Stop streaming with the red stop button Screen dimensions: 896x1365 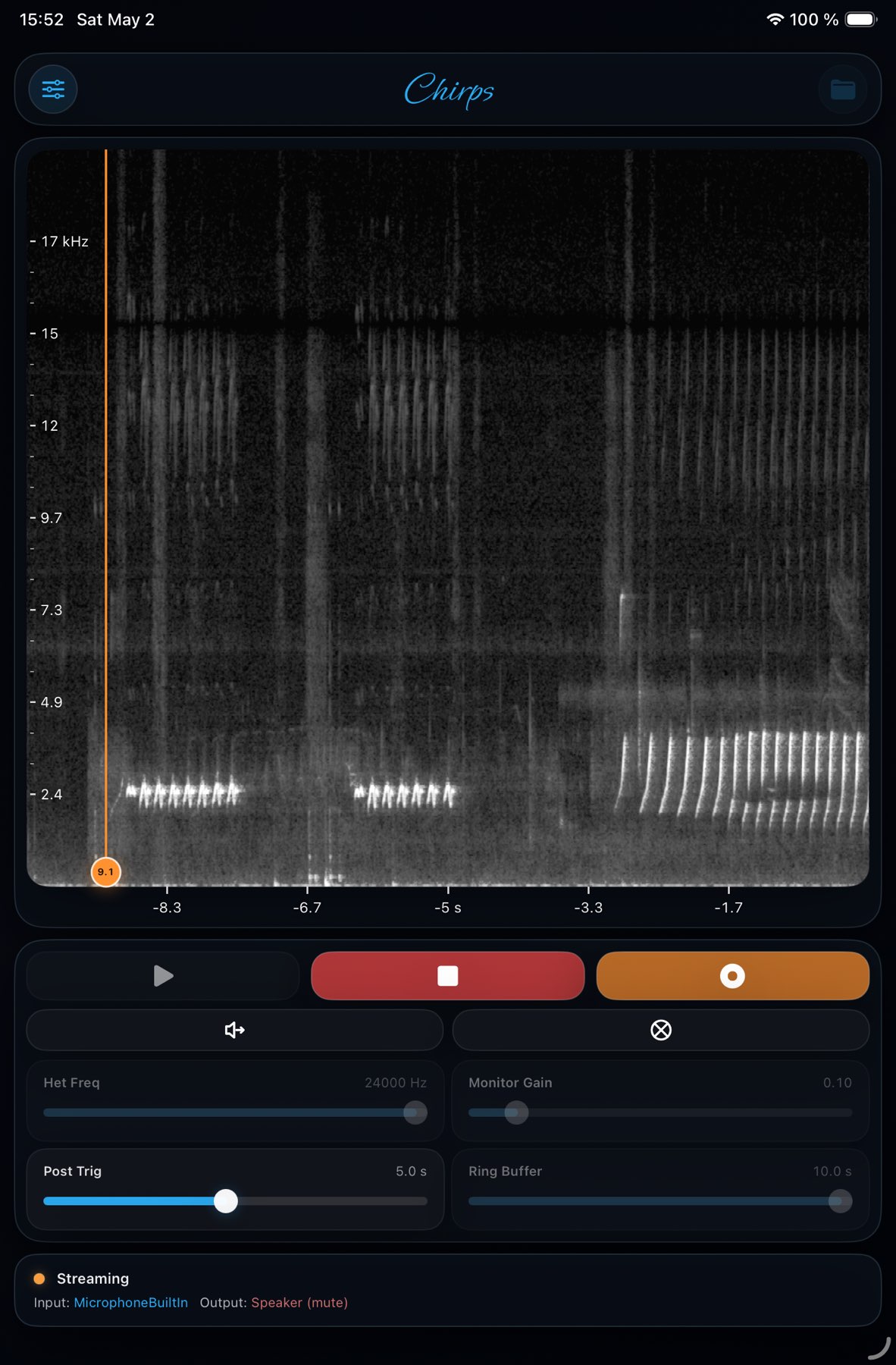448,976
